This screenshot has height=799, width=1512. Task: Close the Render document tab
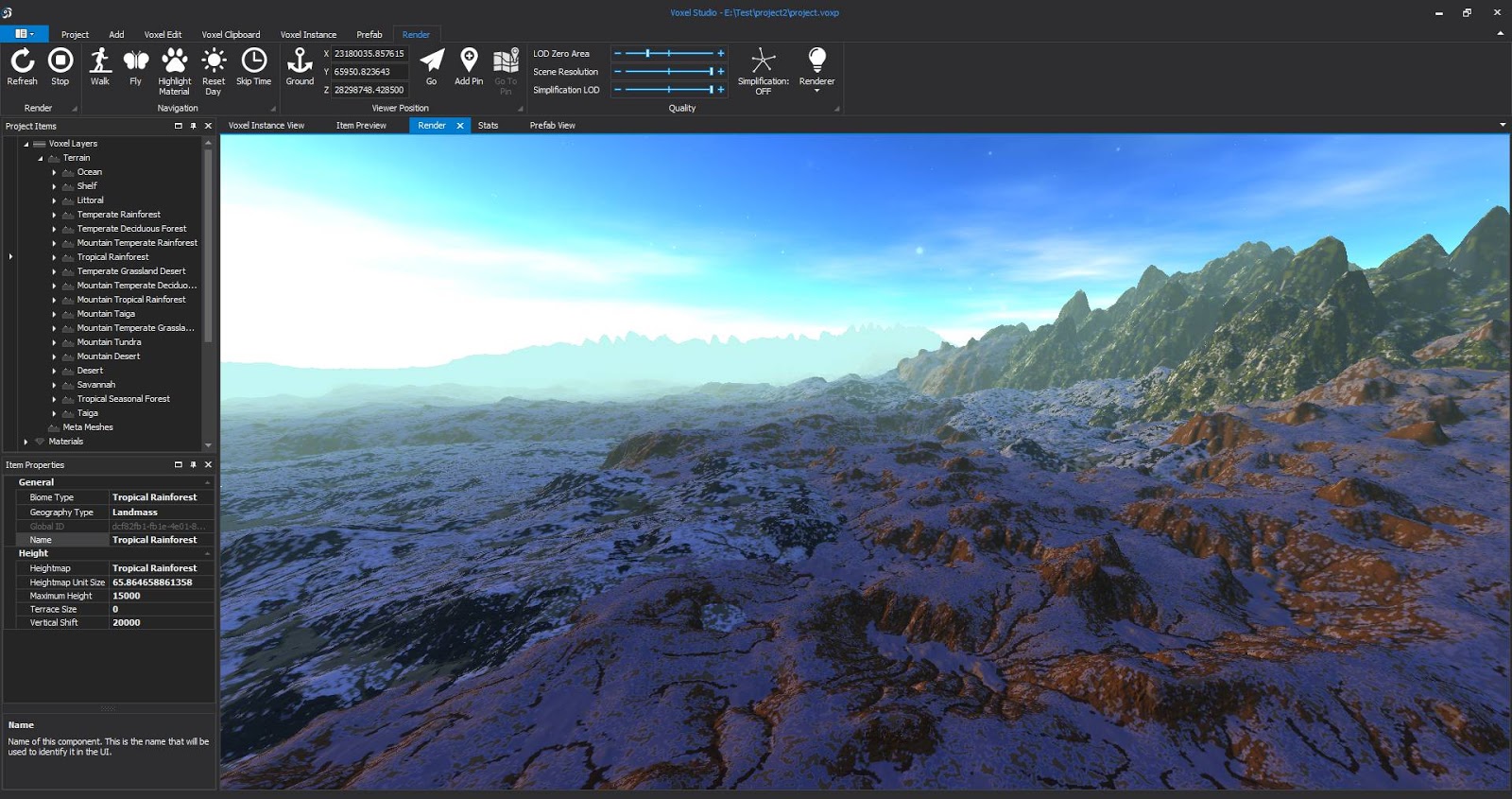[x=460, y=126]
